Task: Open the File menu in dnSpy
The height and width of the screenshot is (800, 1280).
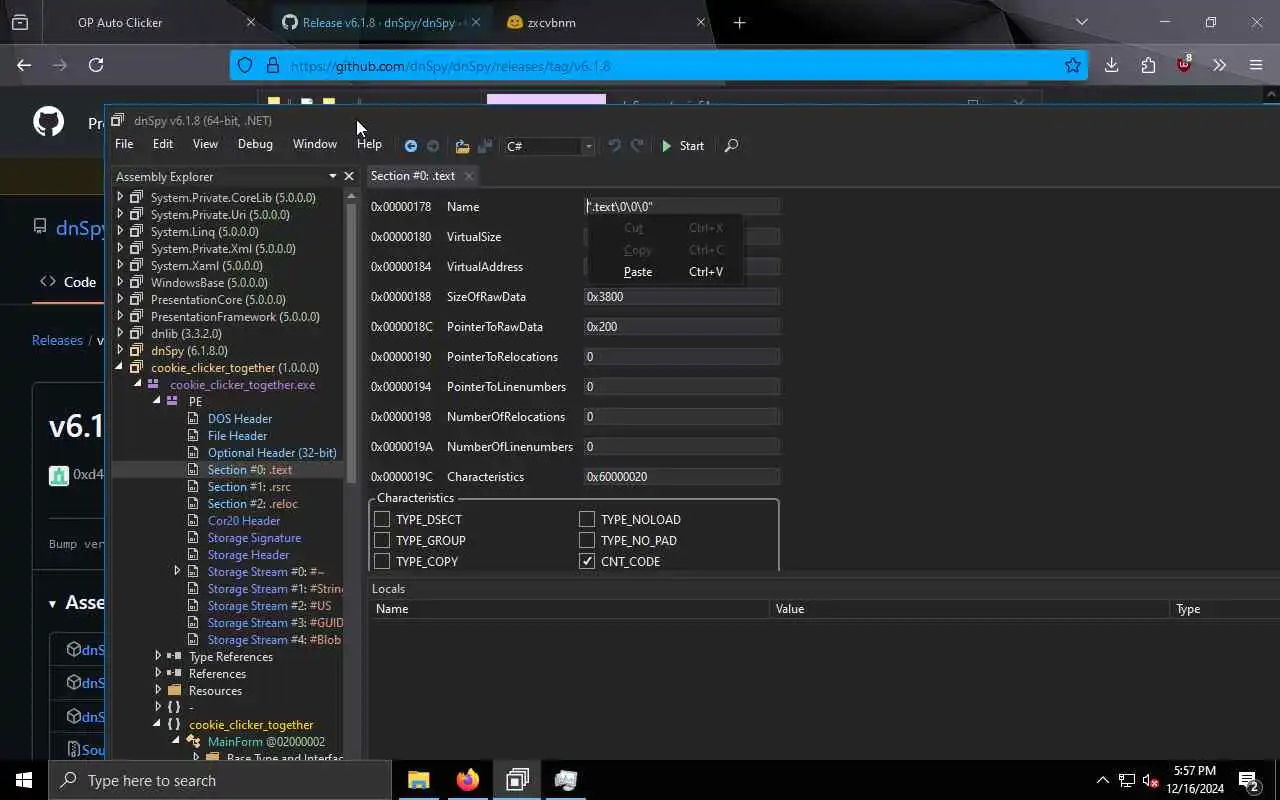Action: coord(124,144)
